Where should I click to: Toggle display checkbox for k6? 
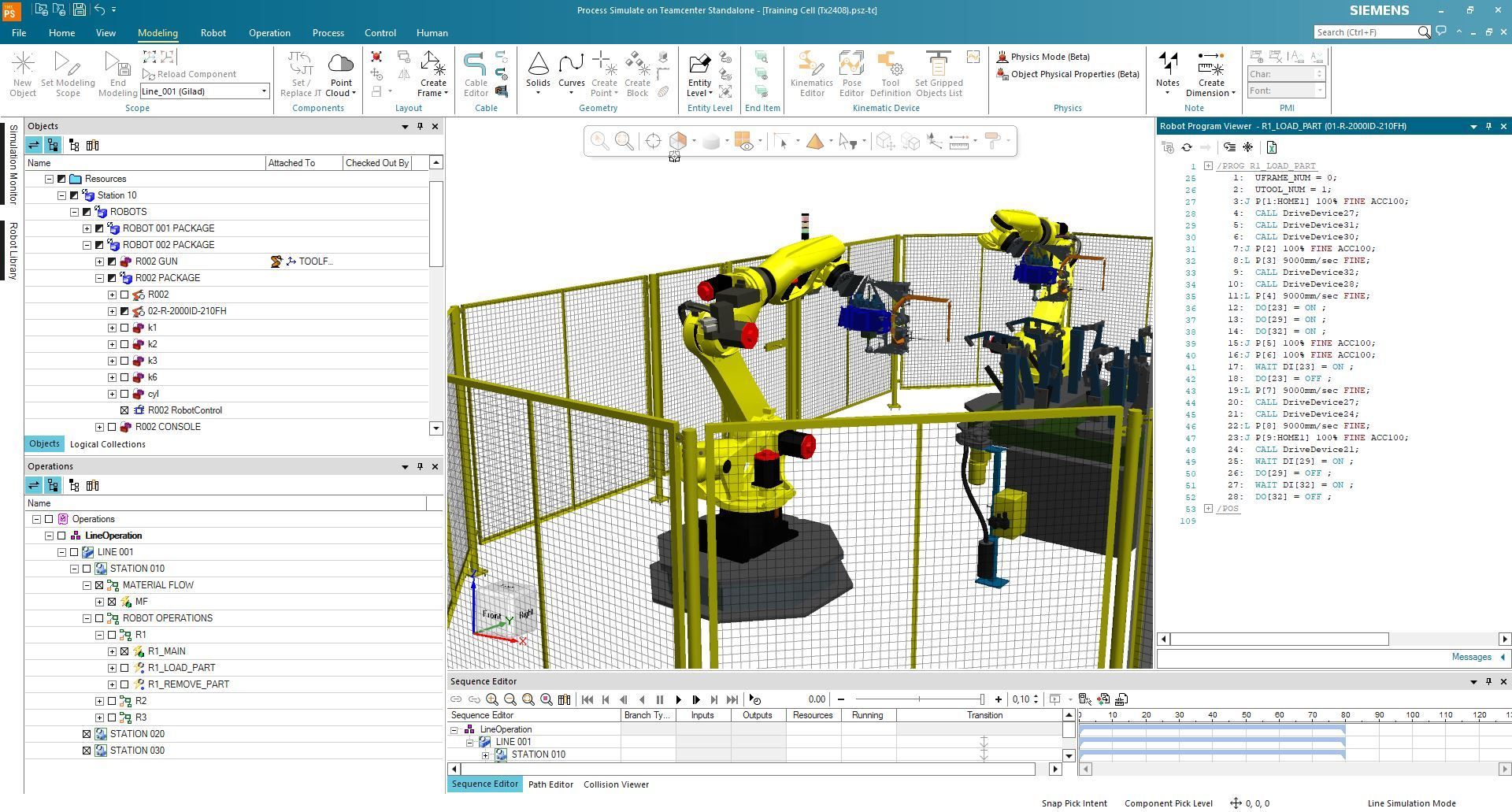(124, 377)
